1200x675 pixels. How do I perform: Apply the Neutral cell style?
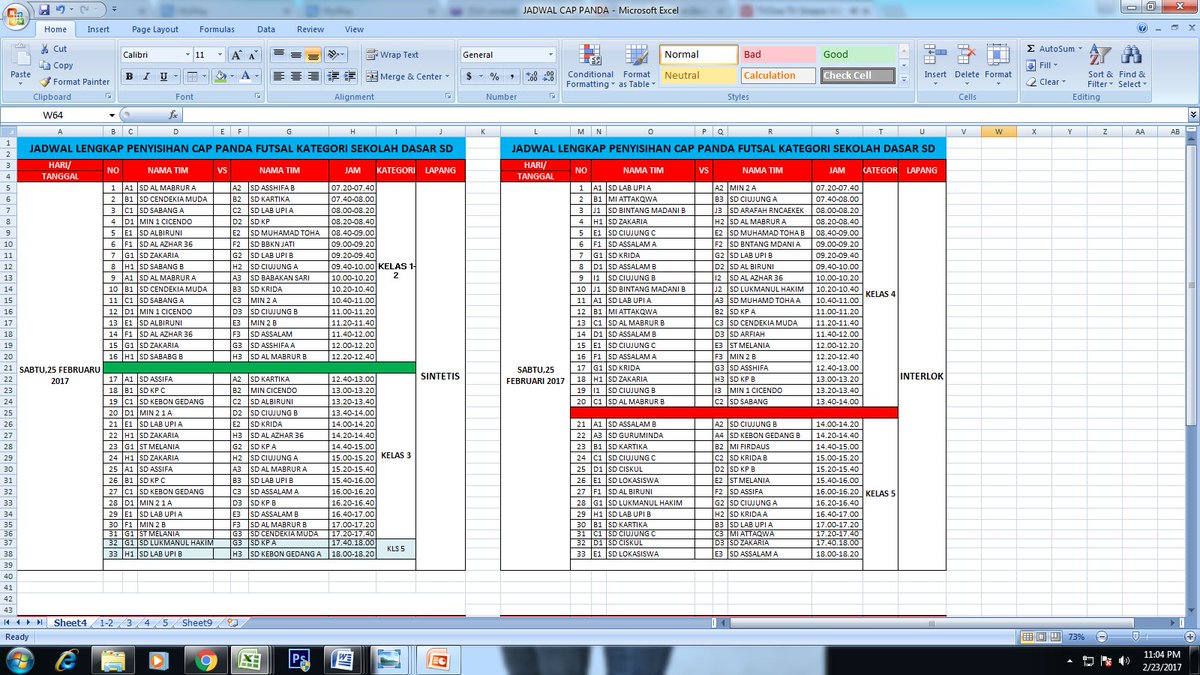pyautogui.click(x=697, y=76)
